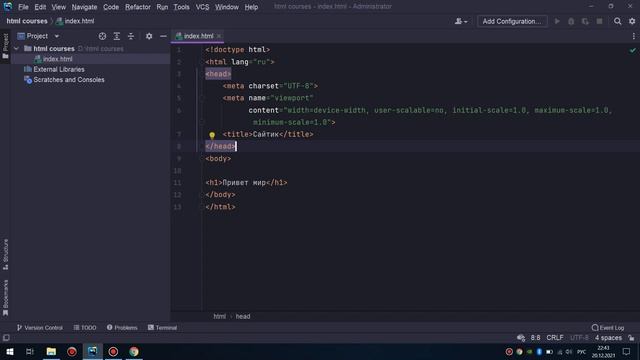Open Version Control tool window

[x=40, y=328]
